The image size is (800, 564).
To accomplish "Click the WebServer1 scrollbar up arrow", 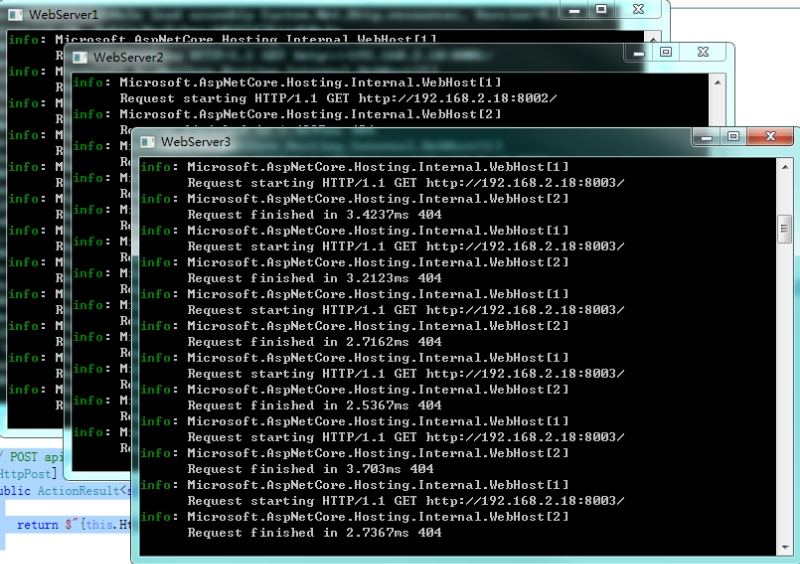I will pos(653,38).
